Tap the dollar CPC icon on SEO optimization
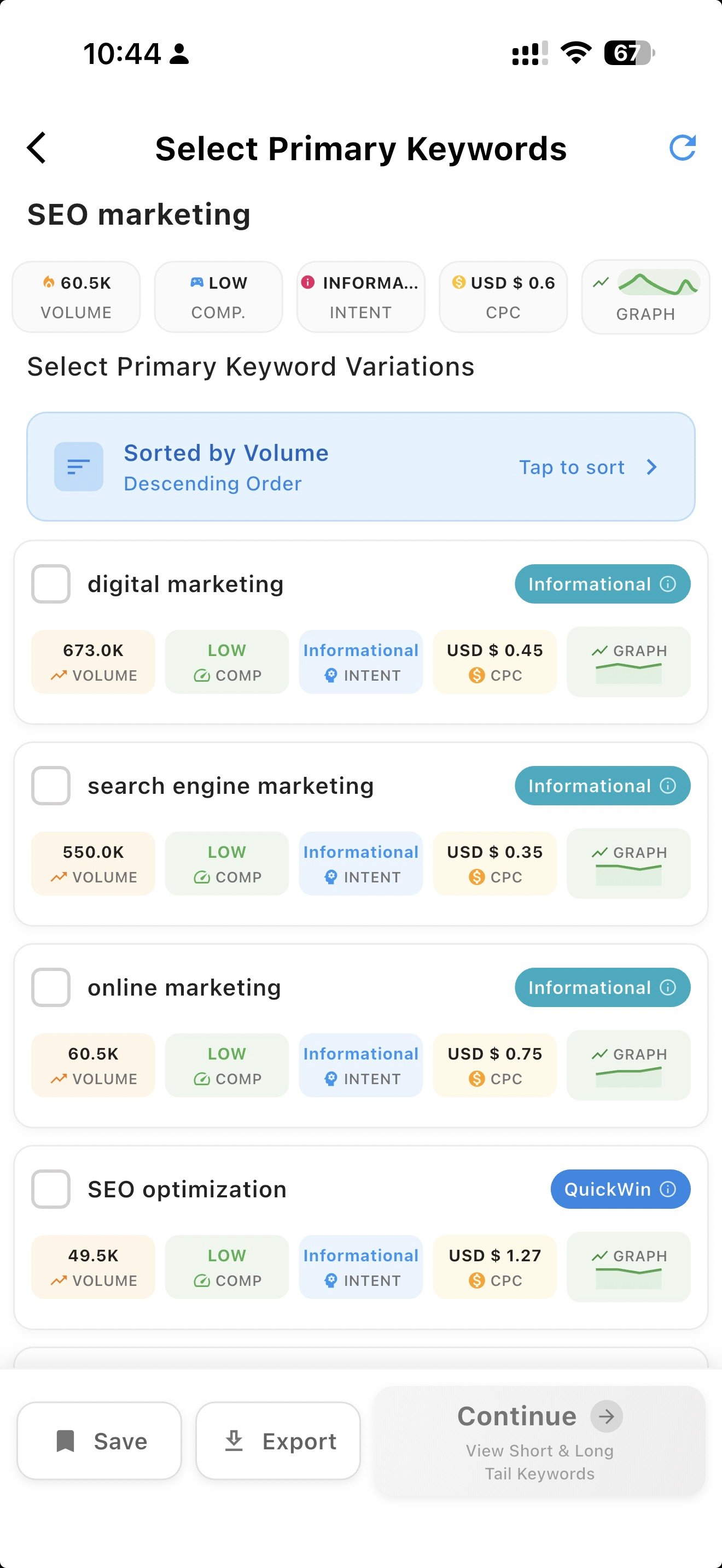Screen dimensions: 722x1568 478,1280
